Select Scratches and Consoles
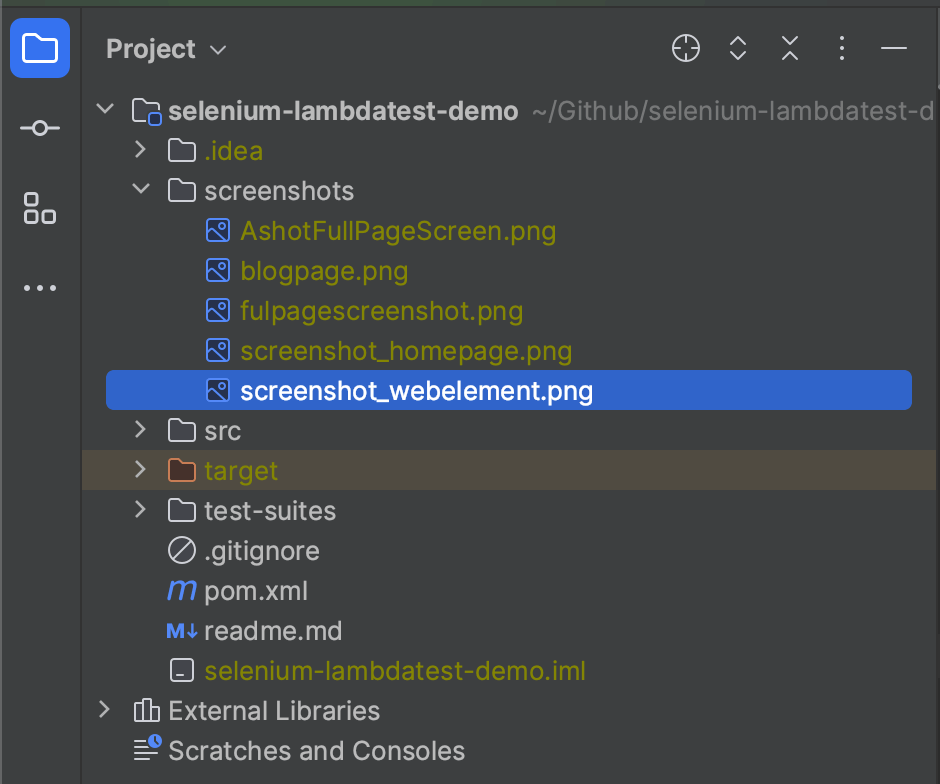Image resolution: width=940 pixels, height=784 pixels. click(316, 751)
